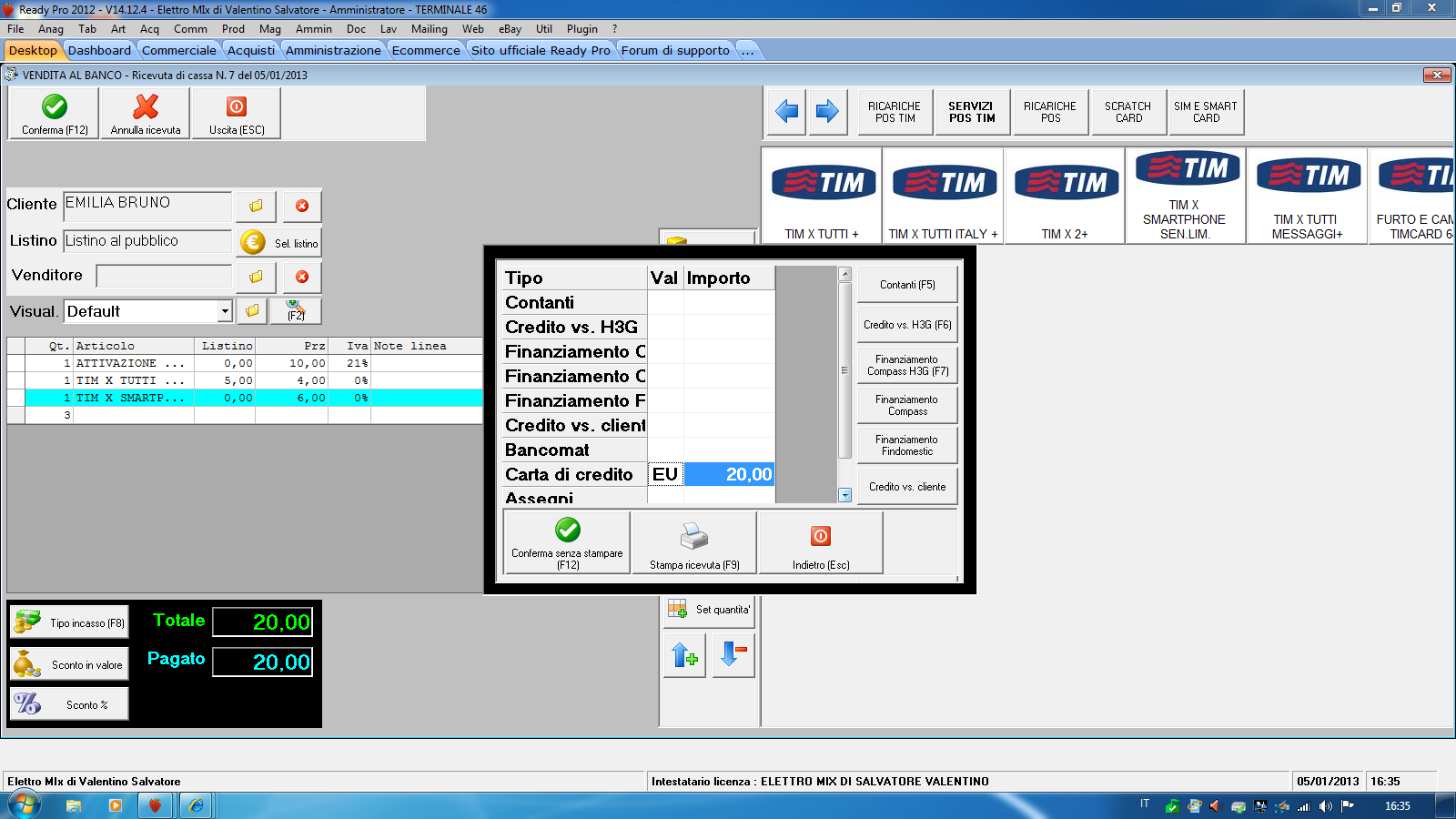This screenshot has width=1456, height=819.
Task: Increase quantity with blue up arrow
Action: tap(684, 655)
